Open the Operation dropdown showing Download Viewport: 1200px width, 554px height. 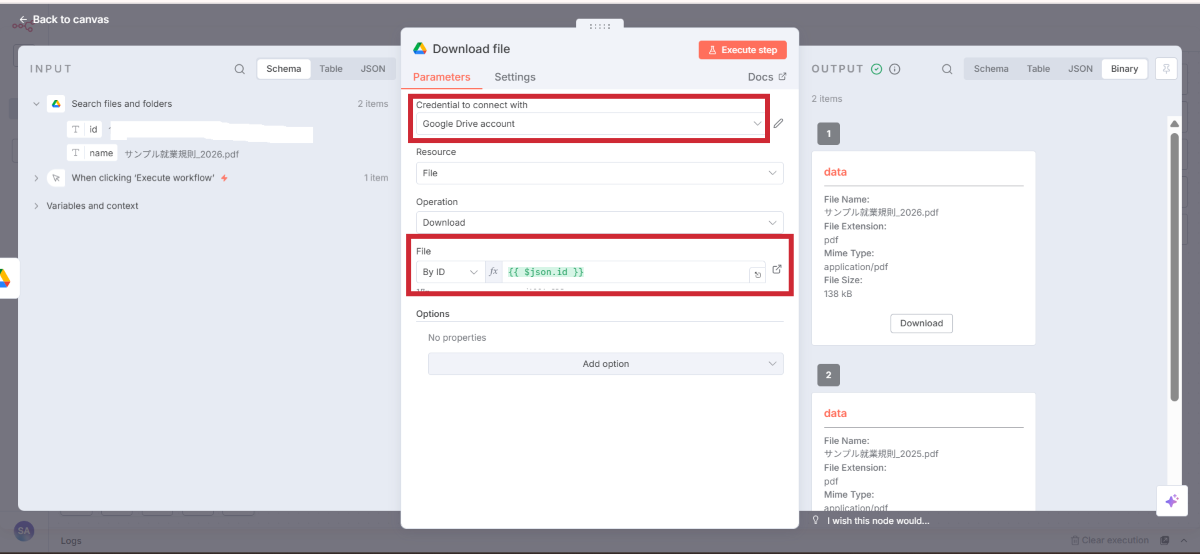coord(599,223)
